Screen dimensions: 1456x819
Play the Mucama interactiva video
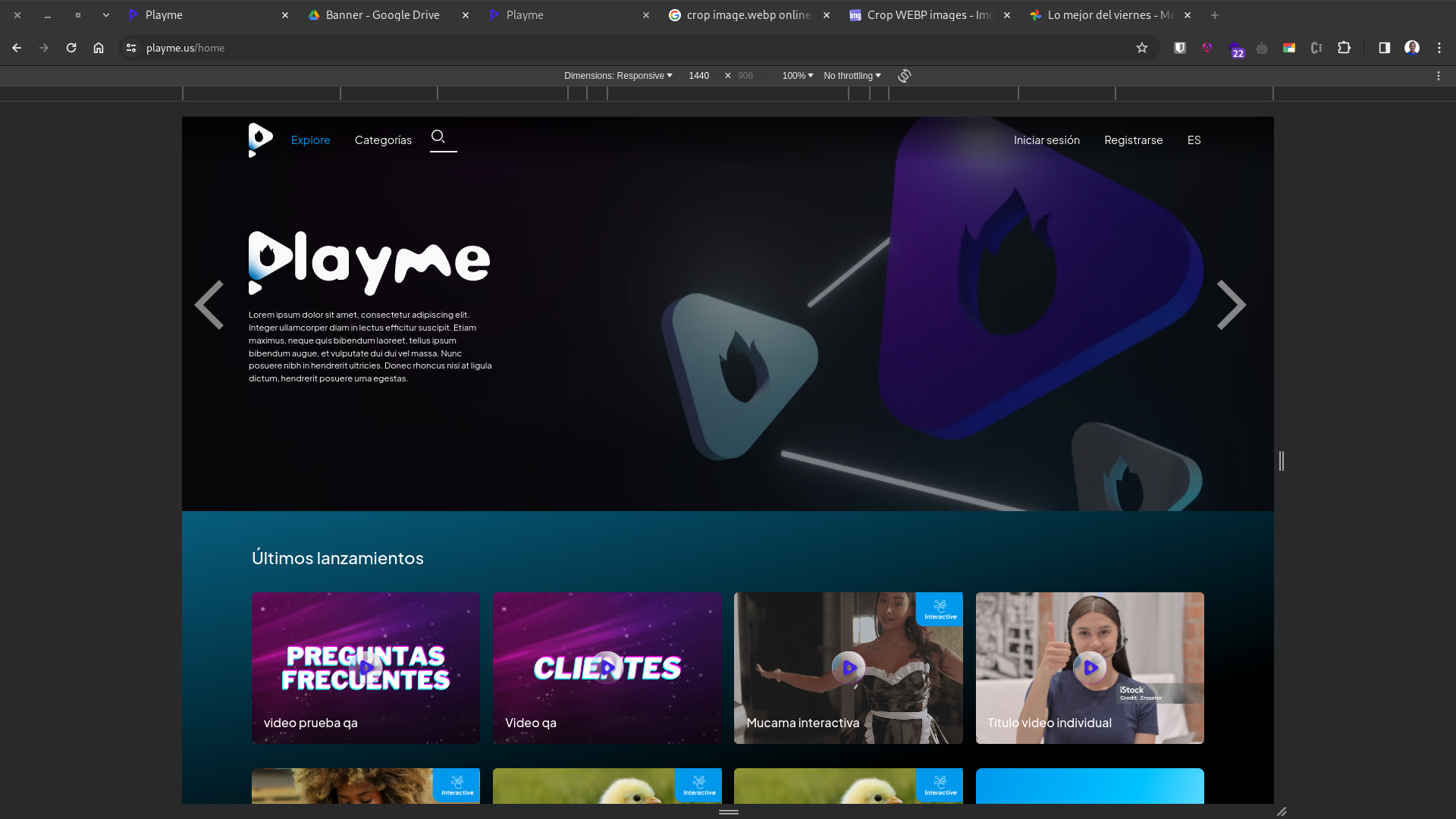[848, 667]
